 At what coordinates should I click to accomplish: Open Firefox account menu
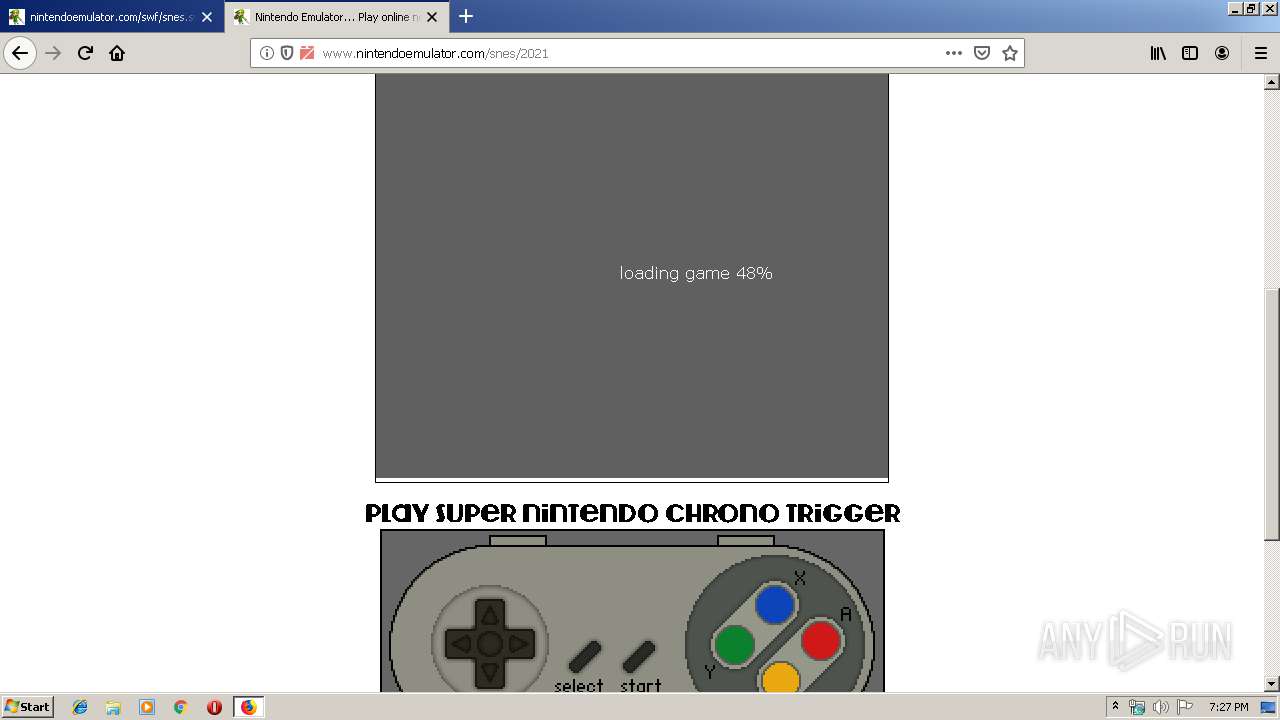pyautogui.click(x=1222, y=53)
